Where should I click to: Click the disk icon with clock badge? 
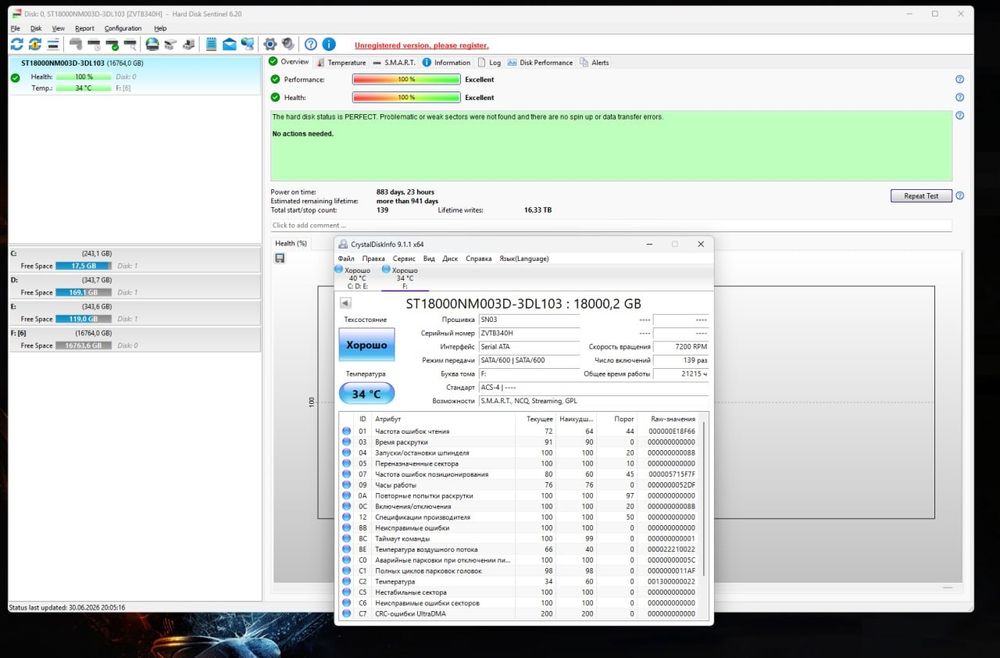point(94,44)
